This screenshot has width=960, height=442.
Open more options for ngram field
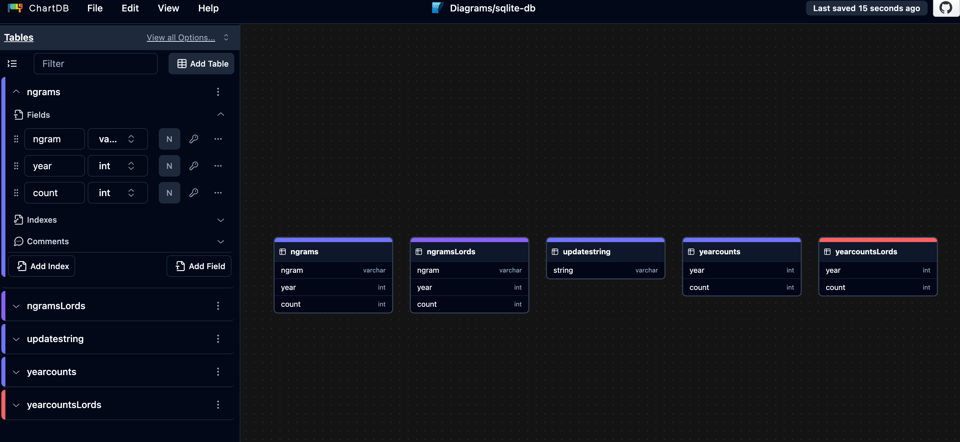pyautogui.click(x=218, y=139)
